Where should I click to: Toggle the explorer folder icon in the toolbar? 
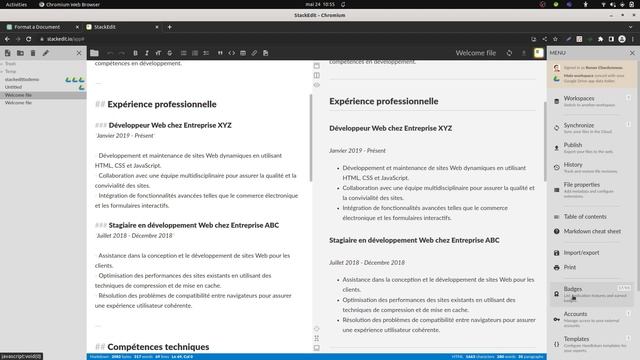click(94, 53)
